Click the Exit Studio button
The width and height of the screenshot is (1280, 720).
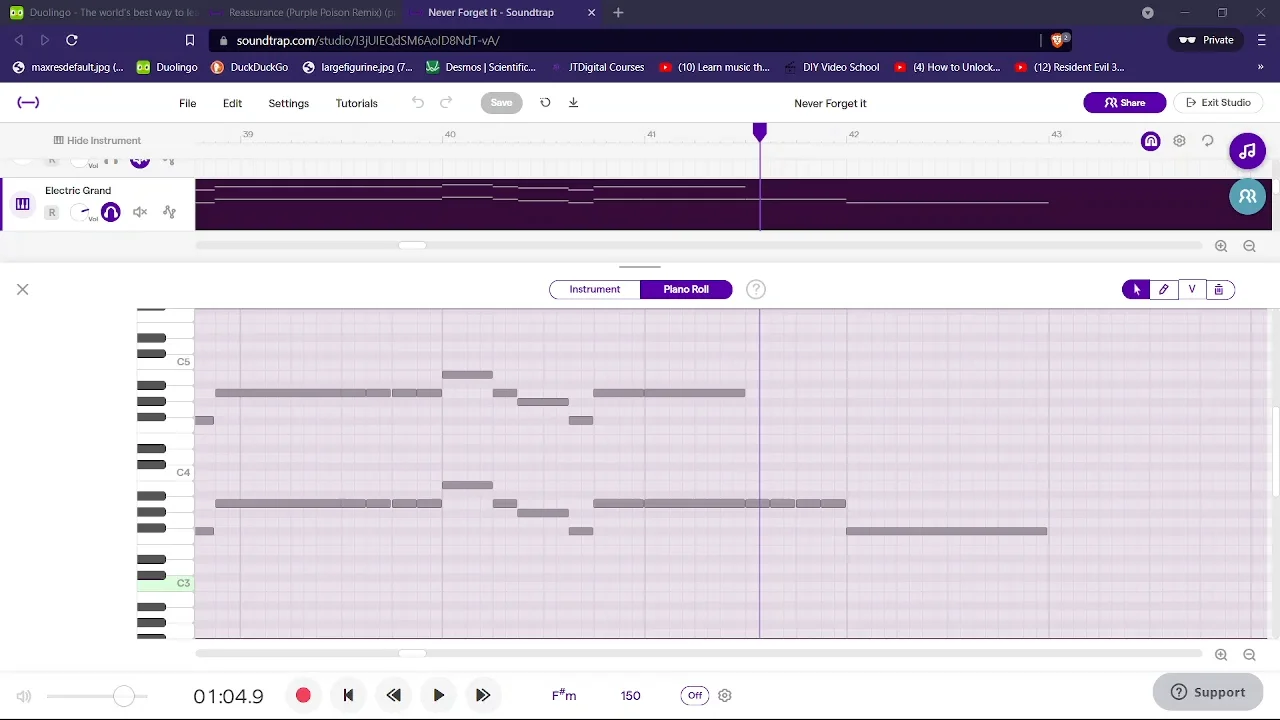pyautogui.click(x=1218, y=103)
